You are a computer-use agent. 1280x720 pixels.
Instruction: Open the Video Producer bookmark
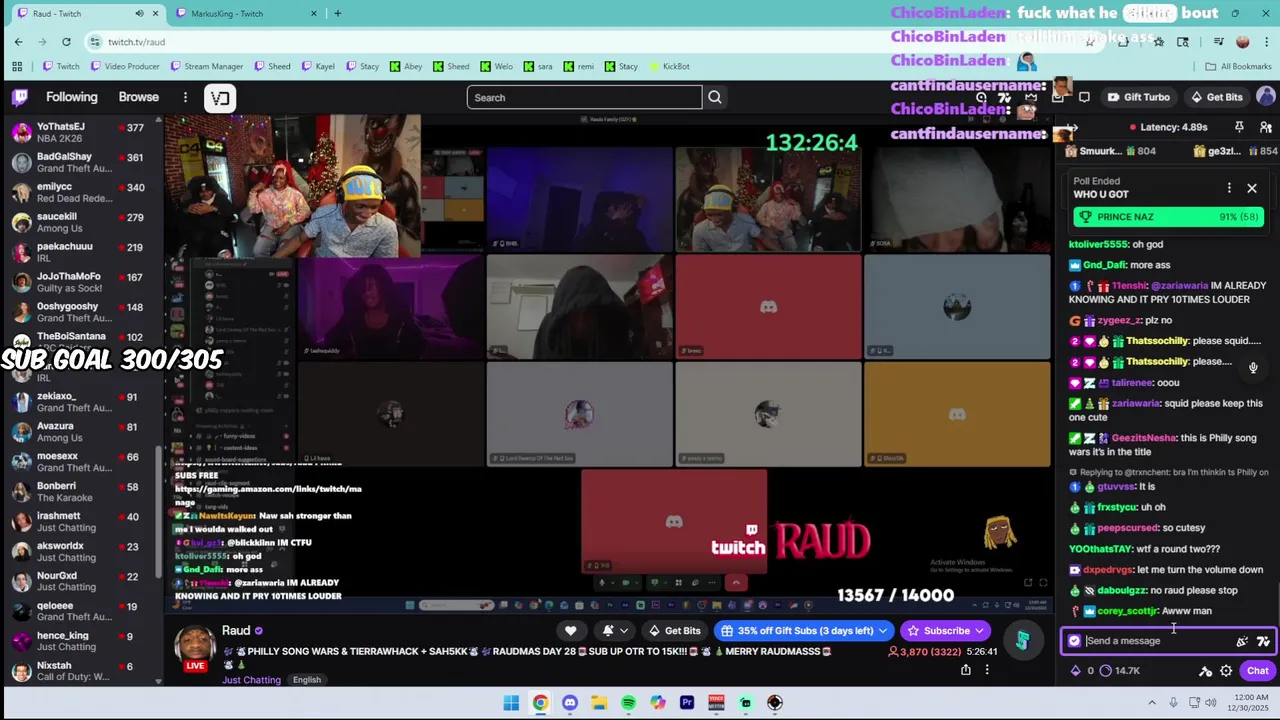pos(125,66)
